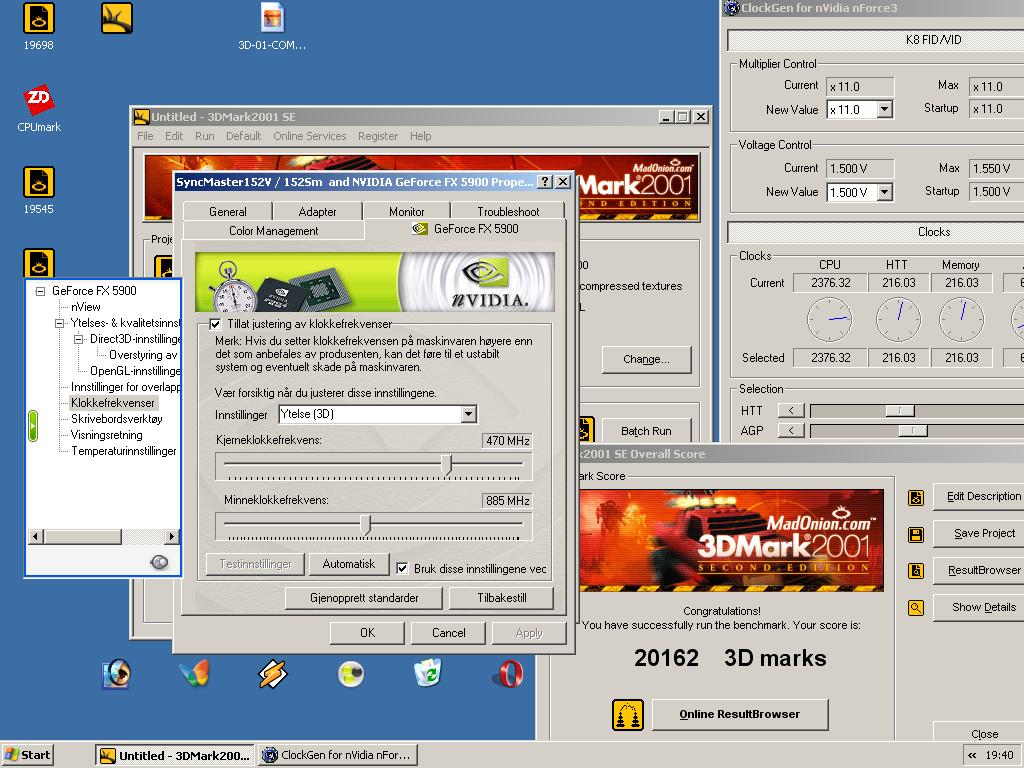Switch to the Adapter tab
This screenshot has width=1024, height=768.
[x=317, y=212]
